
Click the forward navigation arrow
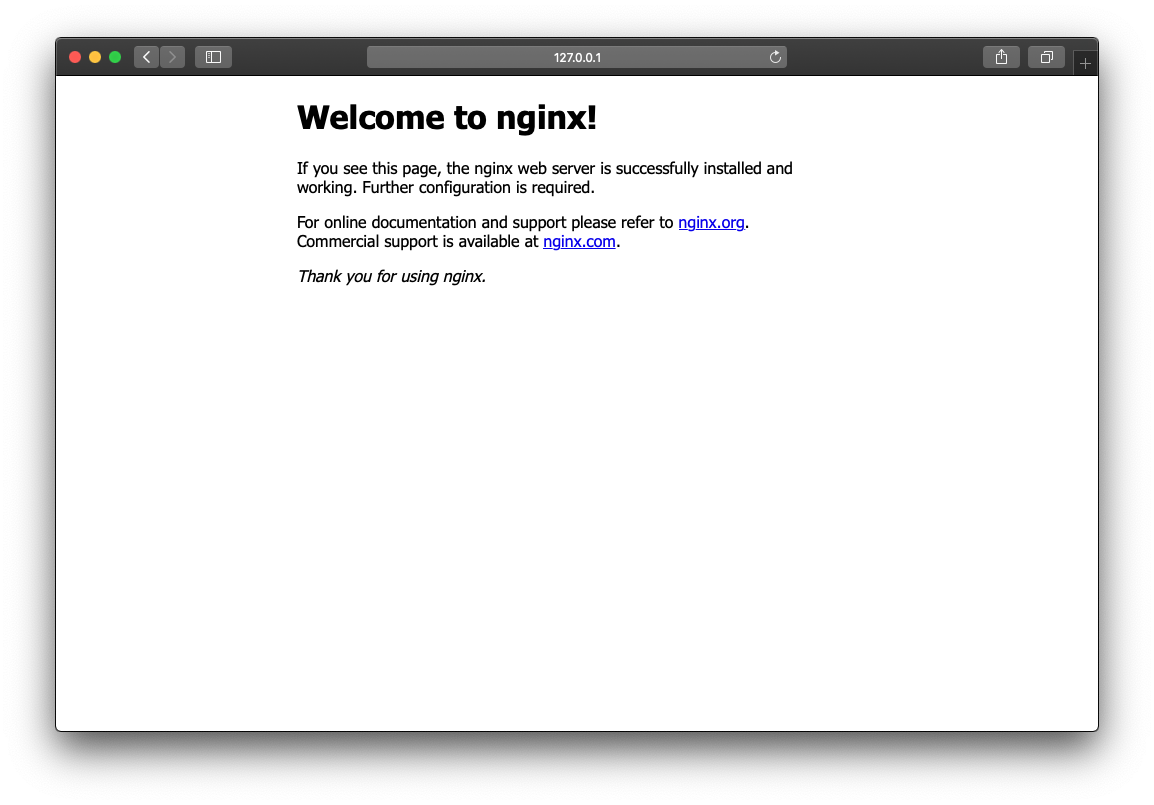coord(172,56)
